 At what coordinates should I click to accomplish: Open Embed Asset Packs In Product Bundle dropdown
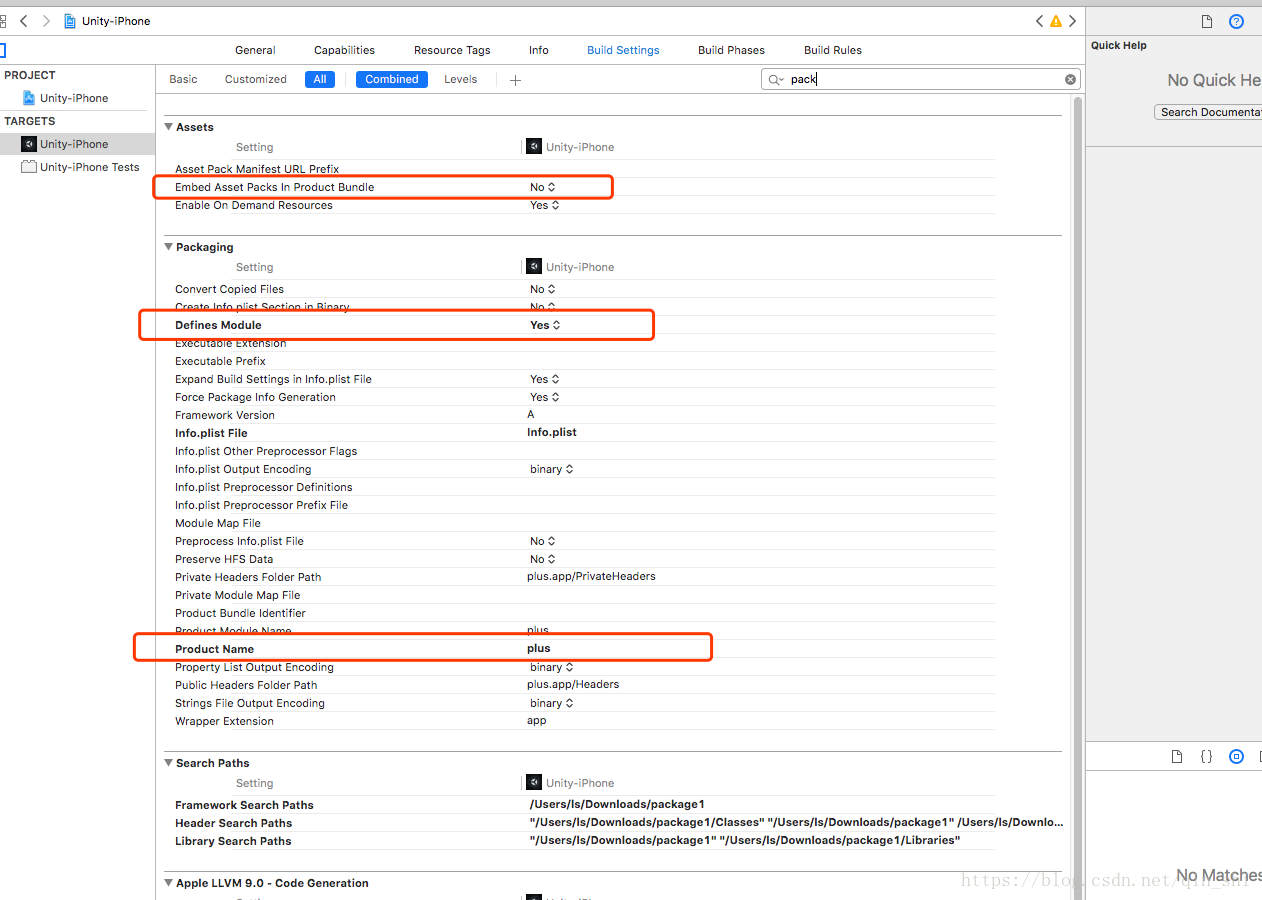tap(542, 187)
